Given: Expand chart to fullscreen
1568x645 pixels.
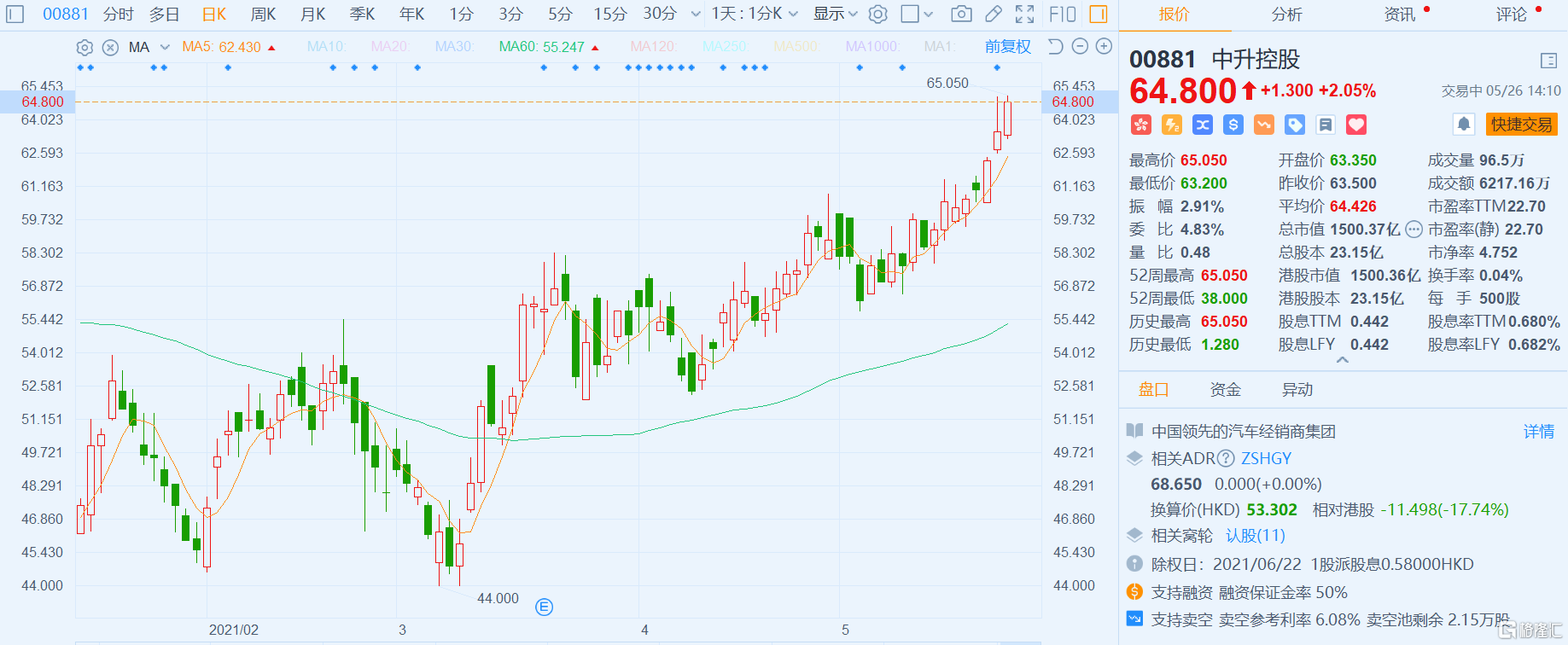Looking at the screenshot, I should (x=1025, y=14).
